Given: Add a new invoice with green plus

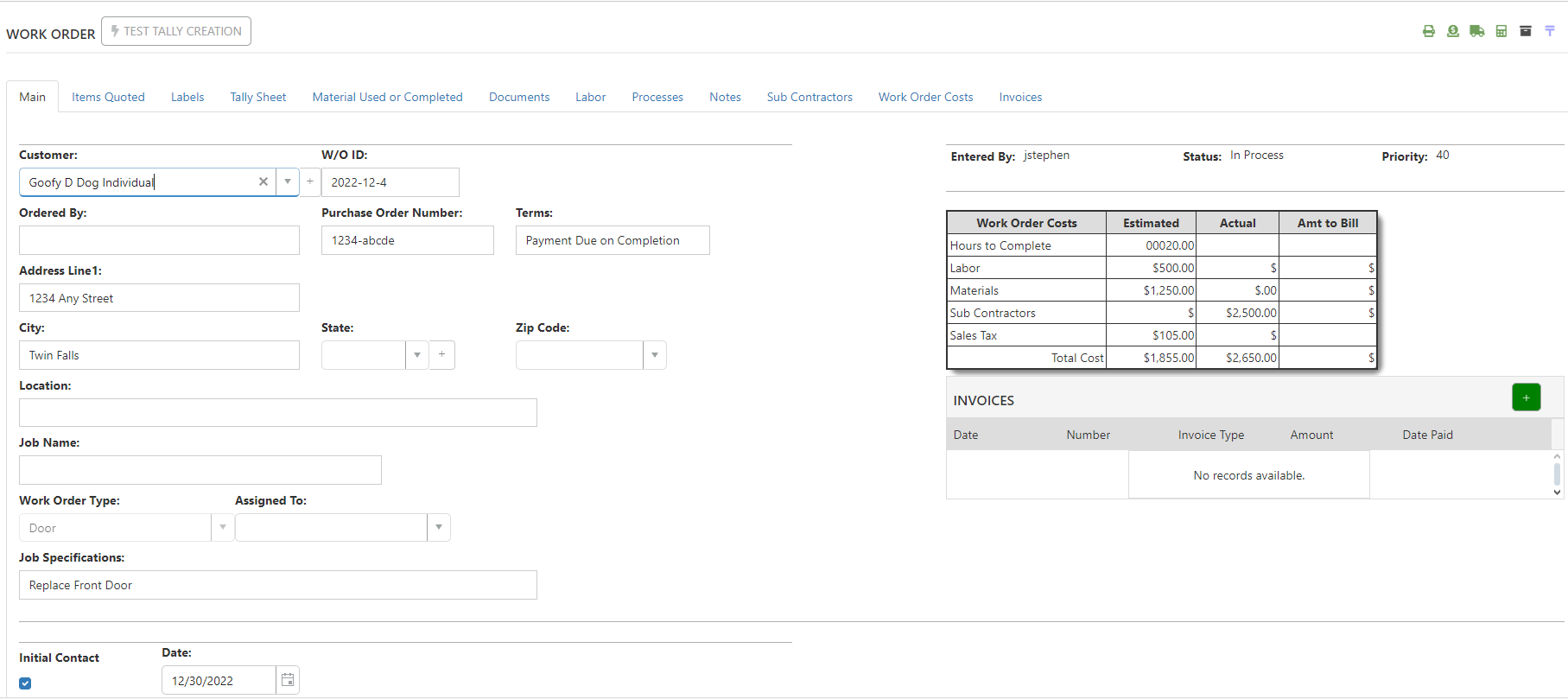Looking at the screenshot, I should click(1527, 397).
